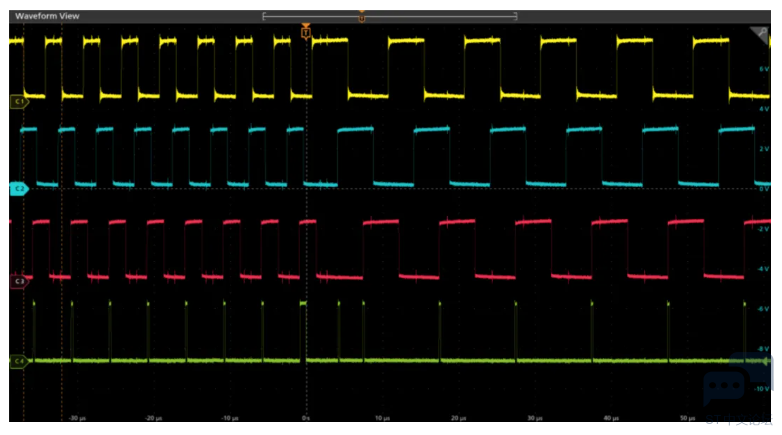Click the corner icon at top-right of graticule
The width and height of the screenshot is (782, 435).
(x=759, y=35)
